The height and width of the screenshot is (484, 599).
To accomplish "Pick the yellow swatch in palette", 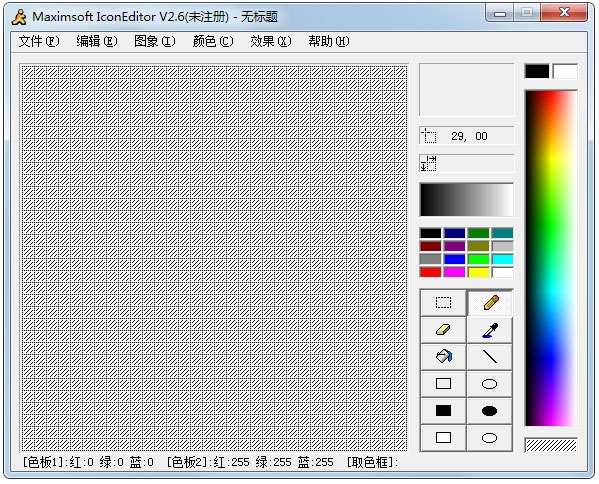I will pos(479,272).
